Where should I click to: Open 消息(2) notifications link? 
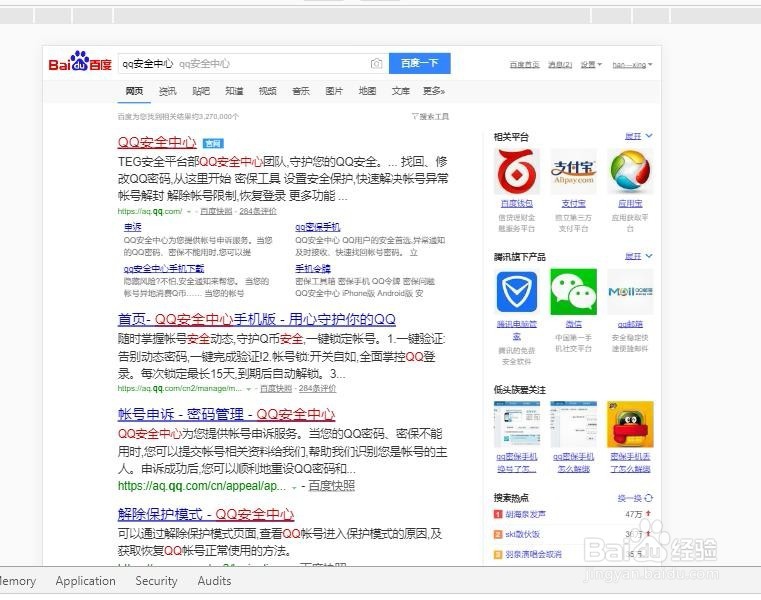pos(560,65)
